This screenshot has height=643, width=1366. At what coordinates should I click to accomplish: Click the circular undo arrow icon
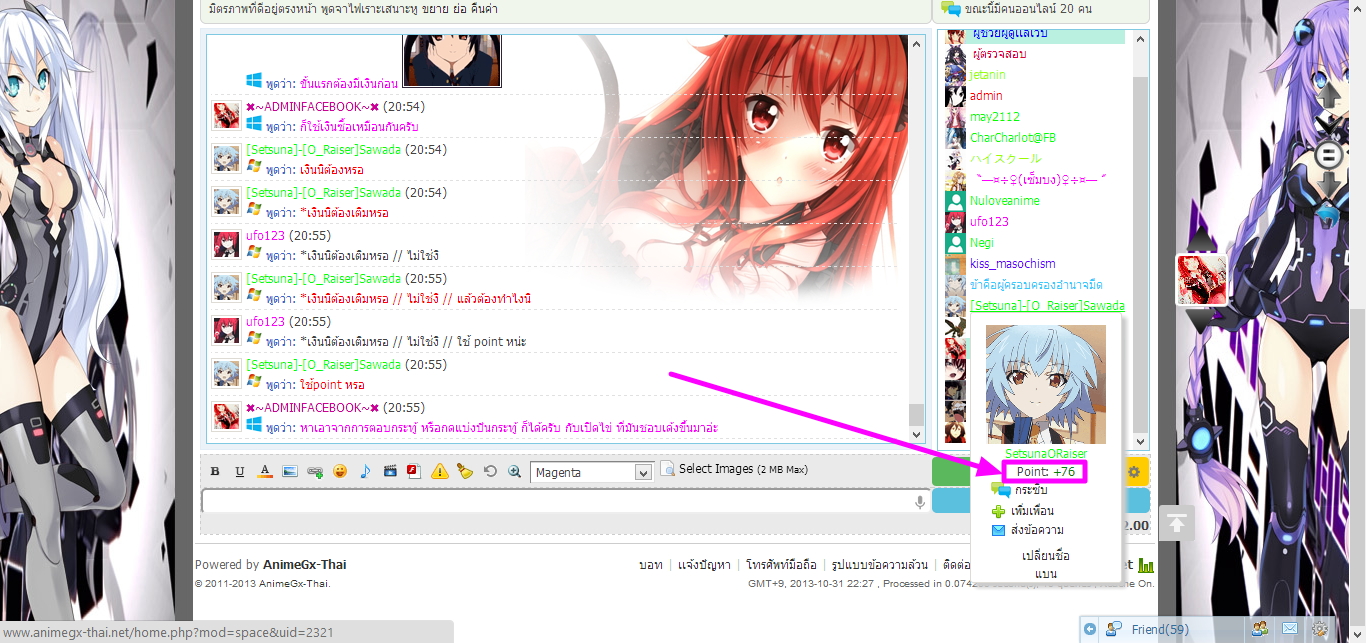coord(490,472)
